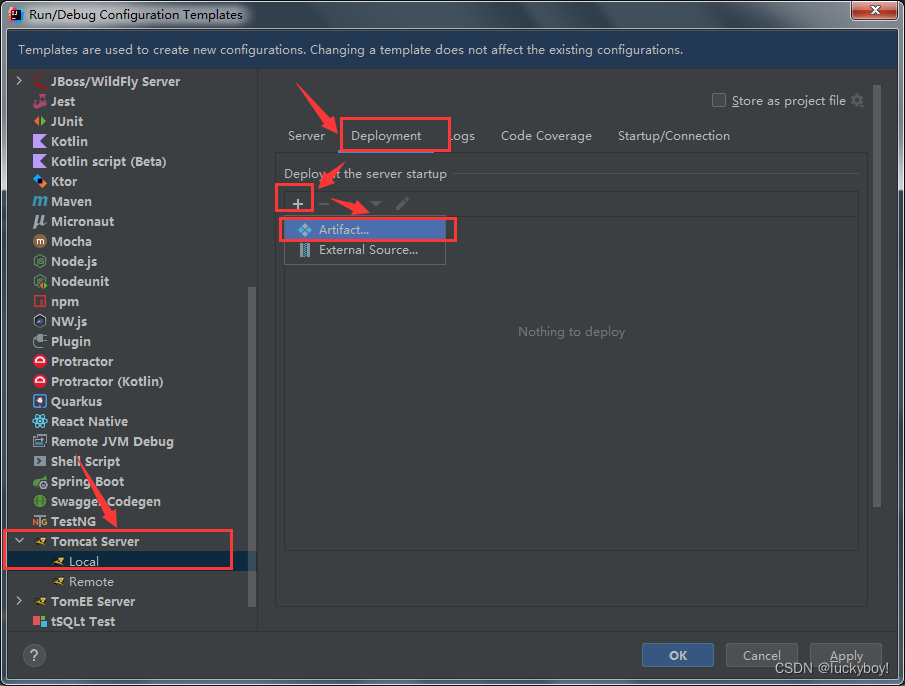905x686 pixels.
Task: Click the JUnit configuration icon
Action: (40, 121)
